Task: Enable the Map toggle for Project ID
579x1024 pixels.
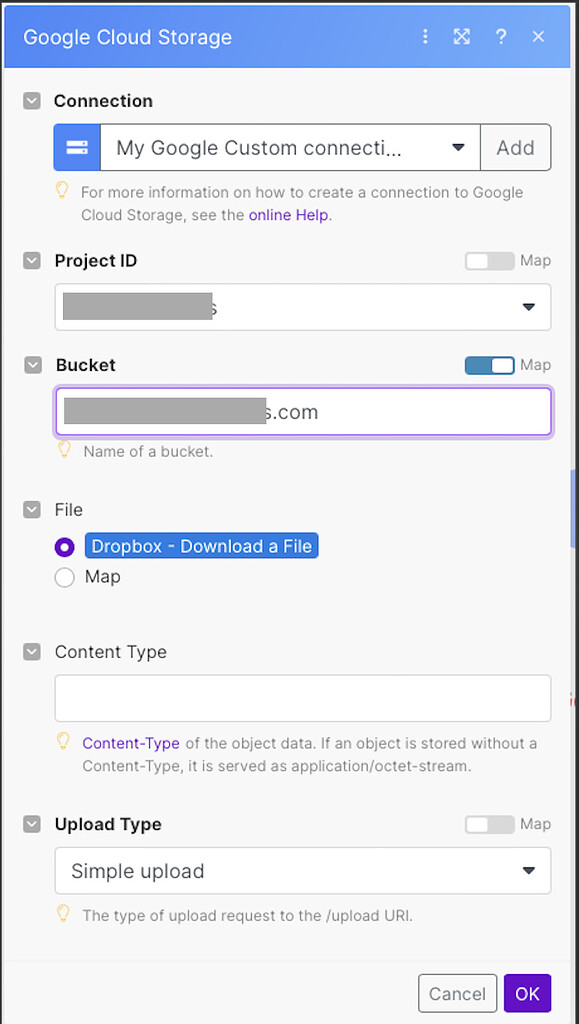Action: (x=490, y=261)
